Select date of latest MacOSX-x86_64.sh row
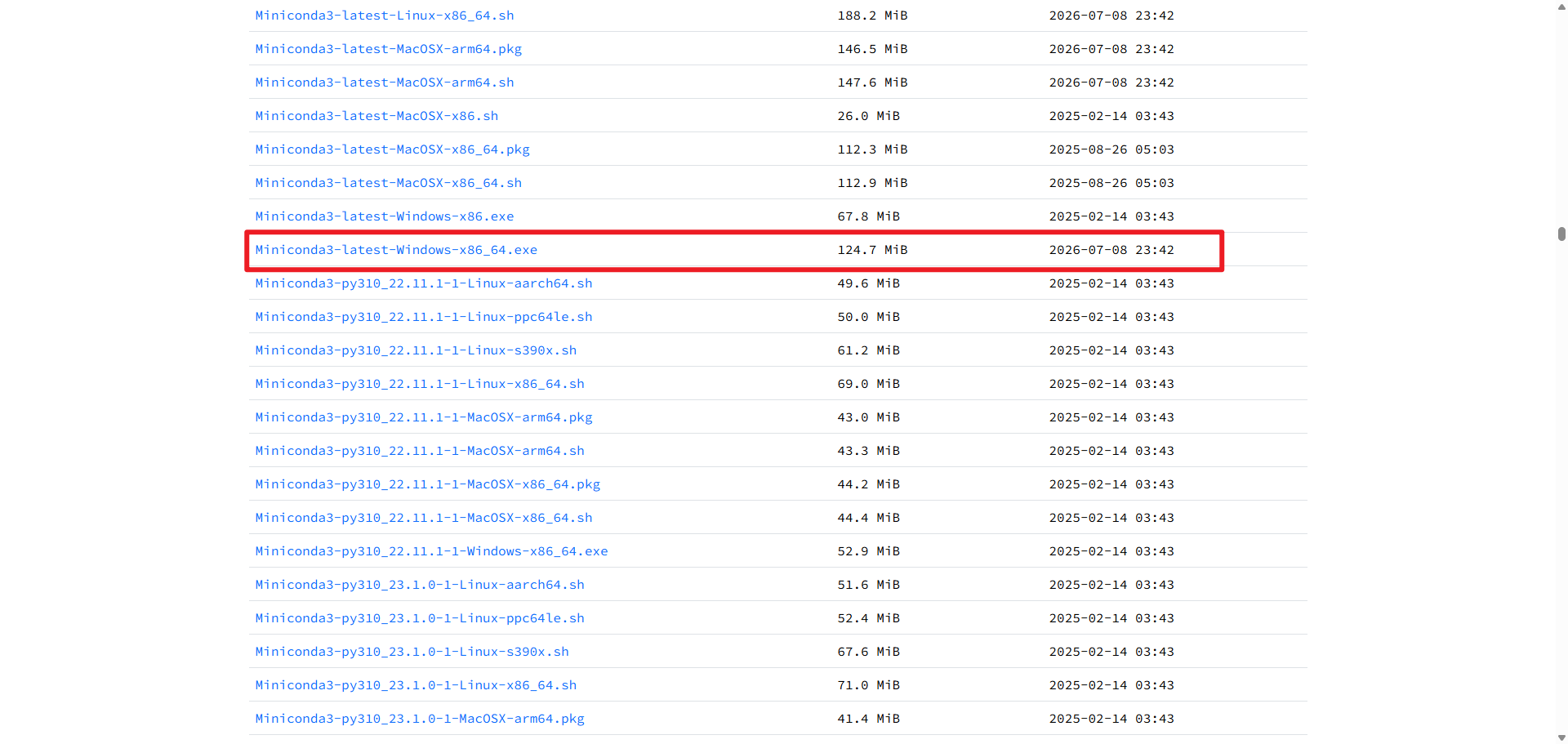This screenshot has height=744, width=1568. pos(1111,183)
